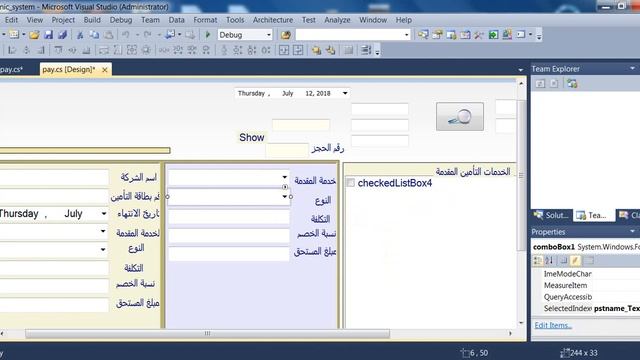Click Alphabetical sort icon in Properties
The image size is (640, 360).
click(549, 260)
